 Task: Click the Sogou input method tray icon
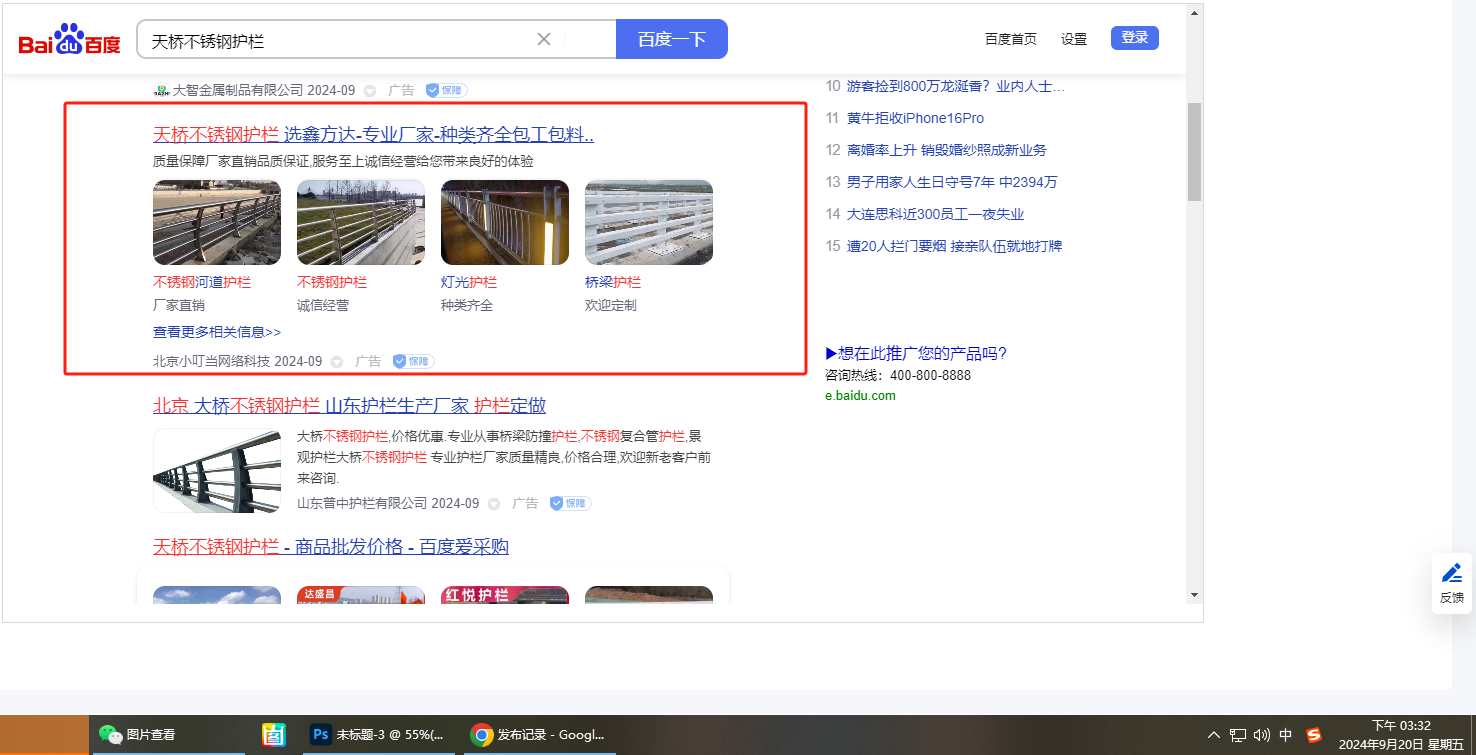click(x=1314, y=735)
